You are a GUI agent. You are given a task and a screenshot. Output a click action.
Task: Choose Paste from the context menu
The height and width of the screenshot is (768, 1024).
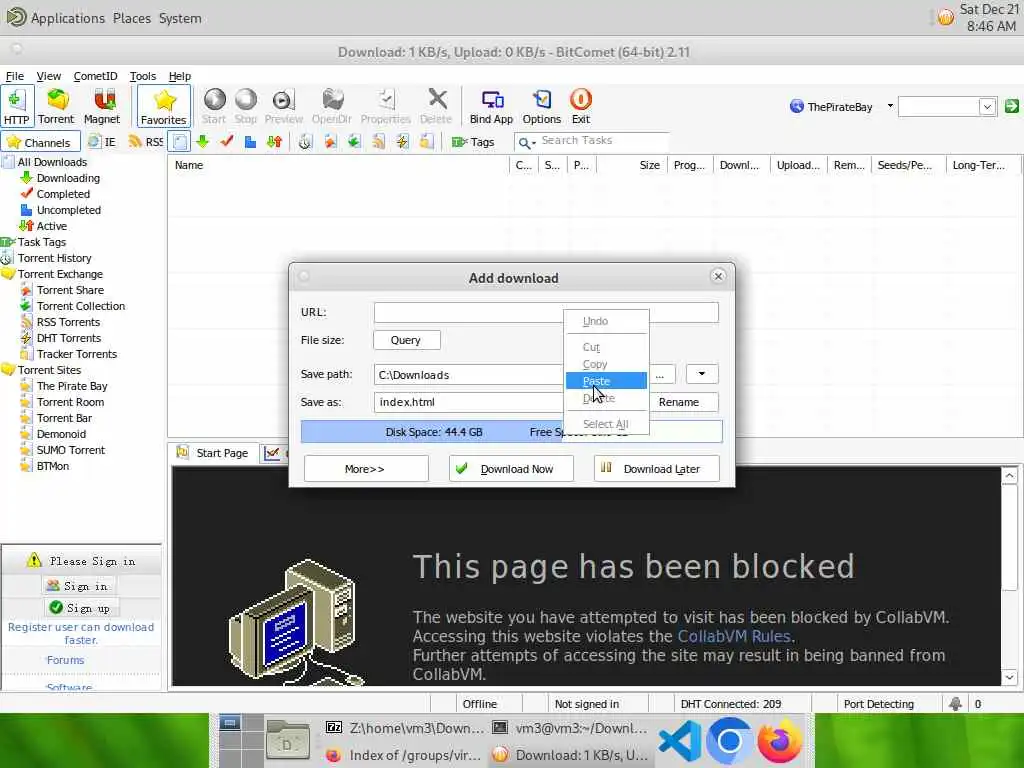click(x=606, y=381)
